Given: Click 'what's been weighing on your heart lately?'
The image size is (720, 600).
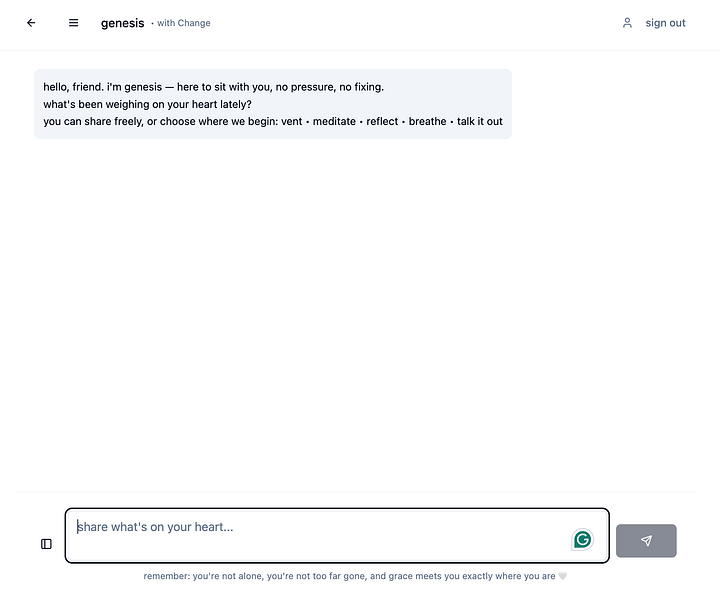Looking at the screenshot, I should pyautogui.click(x=147, y=104).
